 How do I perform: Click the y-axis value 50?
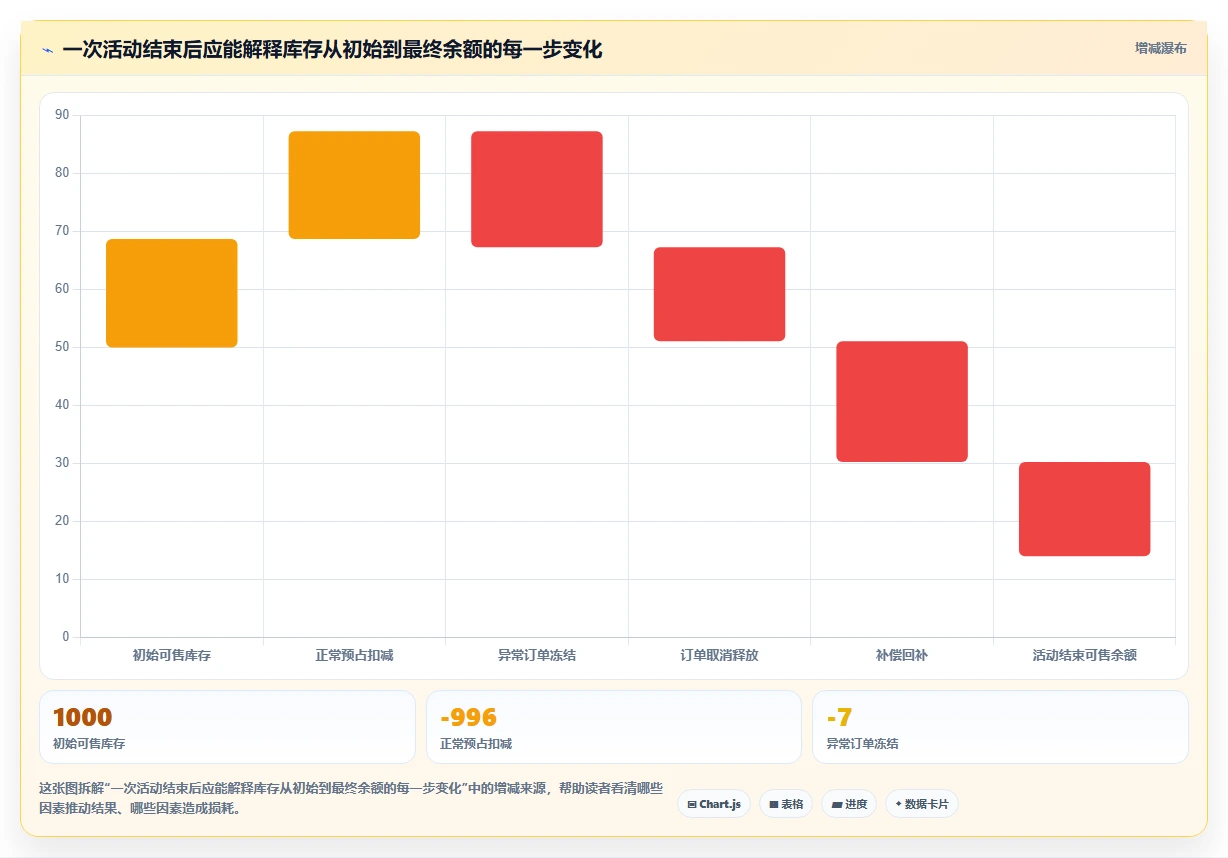click(x=62, y=347)
